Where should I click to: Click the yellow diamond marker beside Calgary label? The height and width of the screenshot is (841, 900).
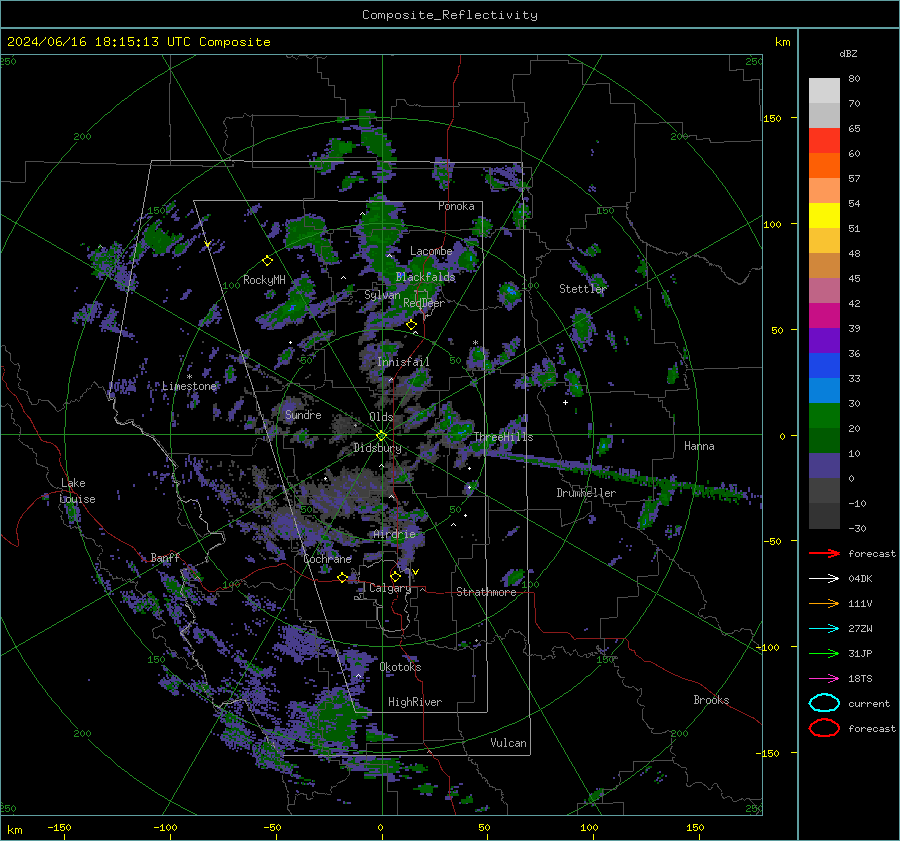(395, 576)
